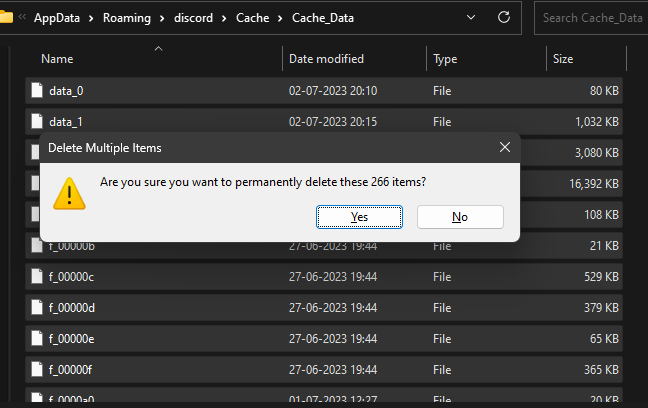Click the refresh icon in address bar
The height and width of the screenshot is (408, 648).
[x=503, y=17]
